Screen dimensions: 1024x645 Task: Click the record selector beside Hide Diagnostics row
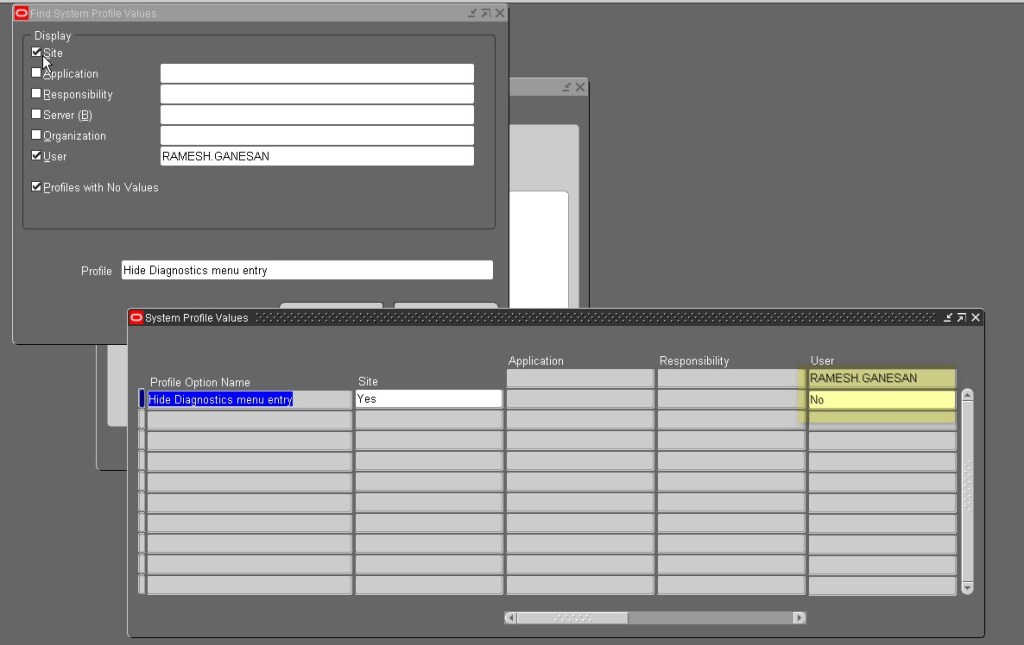coord(142,398)
